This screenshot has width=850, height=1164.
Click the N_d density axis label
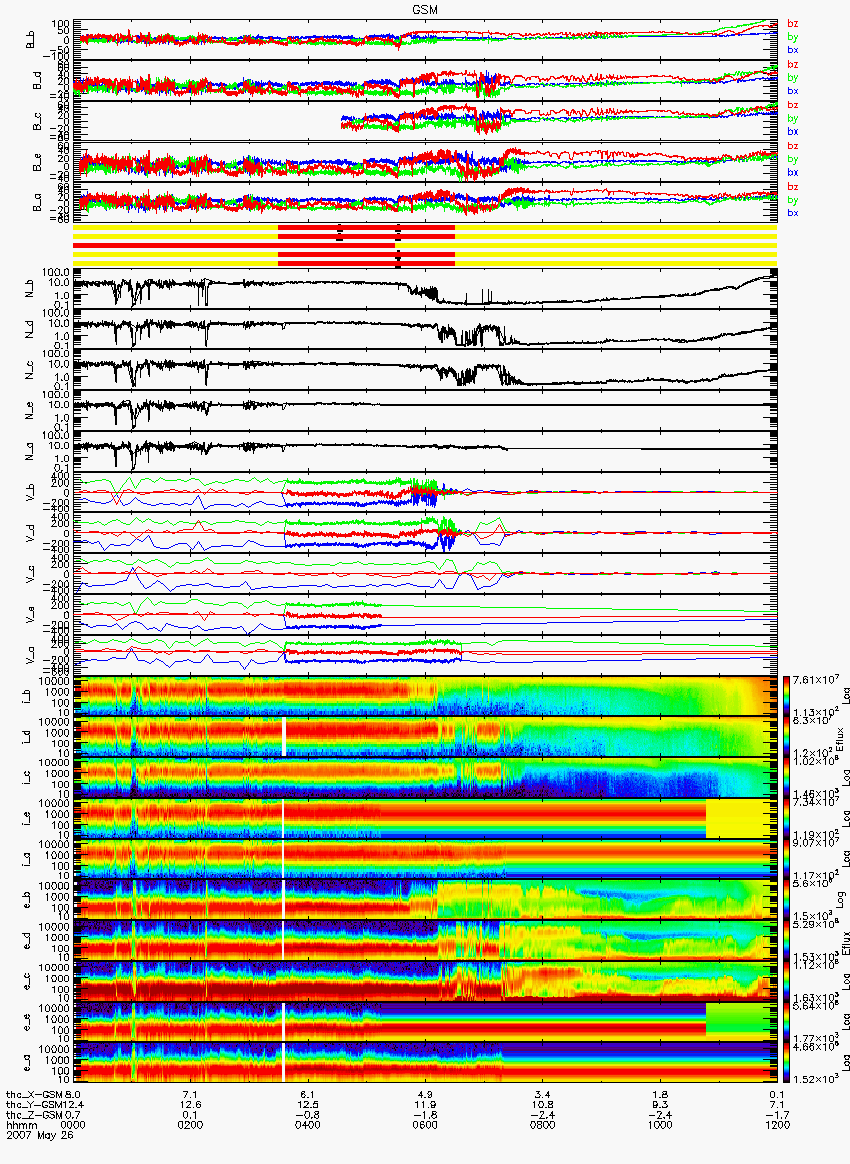pos(30,330)
